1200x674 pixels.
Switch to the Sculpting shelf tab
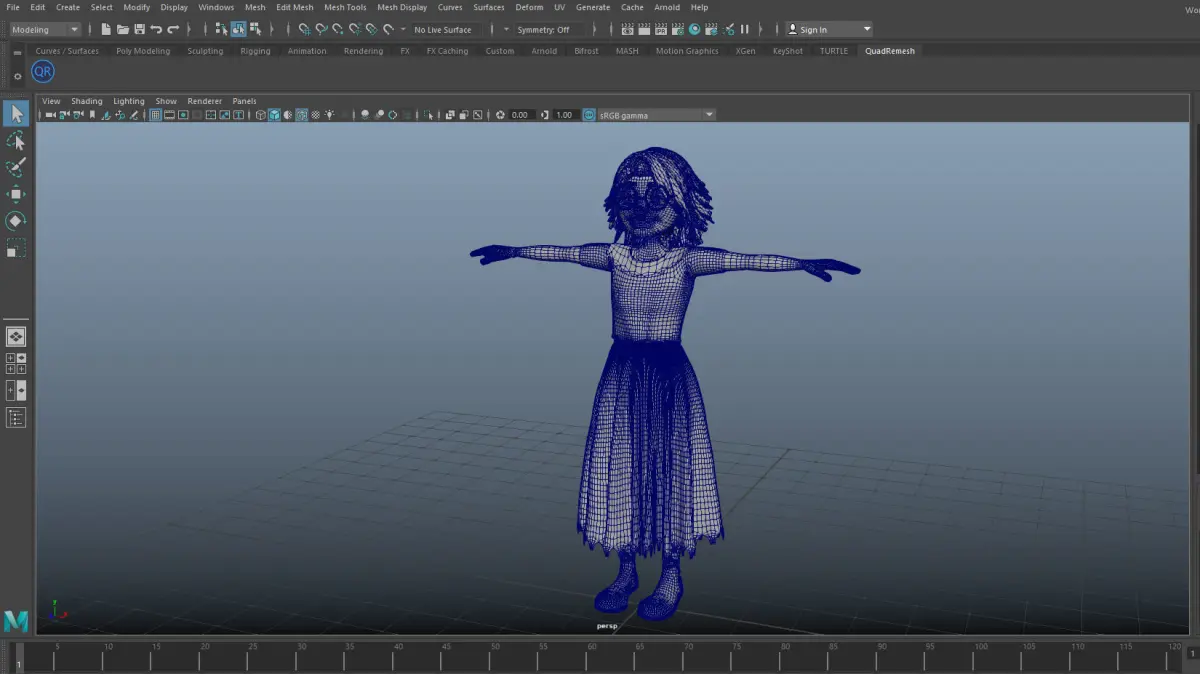(205, 51)
